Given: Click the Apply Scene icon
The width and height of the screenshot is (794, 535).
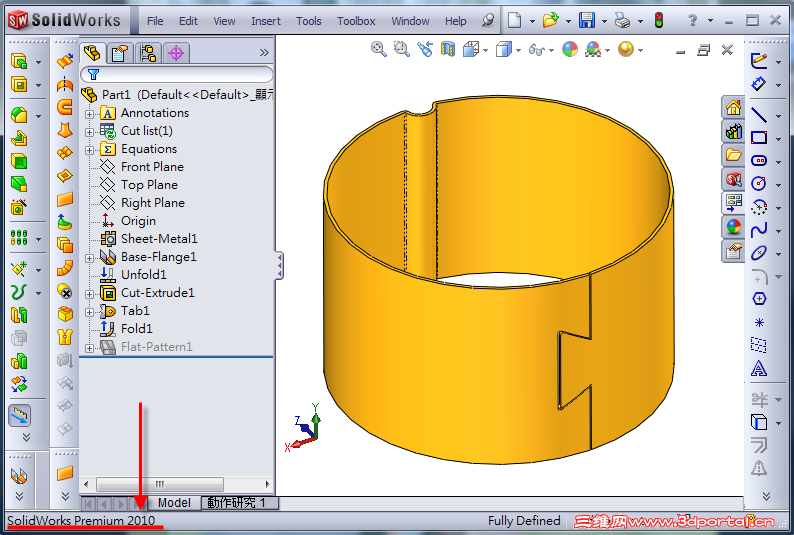Looking at the screenshot, I should (593, 49).
